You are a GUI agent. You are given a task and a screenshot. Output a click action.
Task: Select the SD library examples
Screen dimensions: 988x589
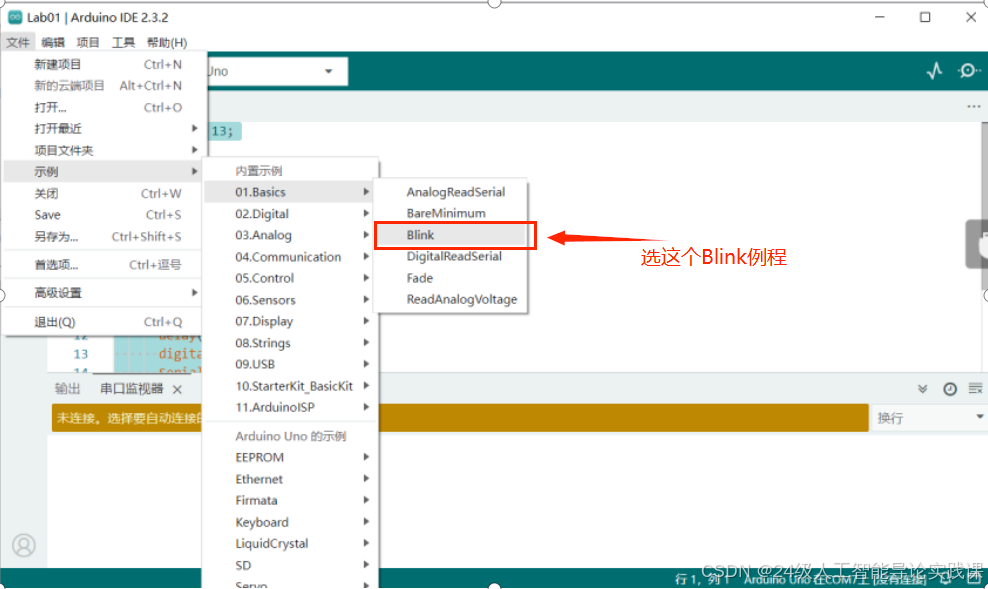tap(291, 565)
